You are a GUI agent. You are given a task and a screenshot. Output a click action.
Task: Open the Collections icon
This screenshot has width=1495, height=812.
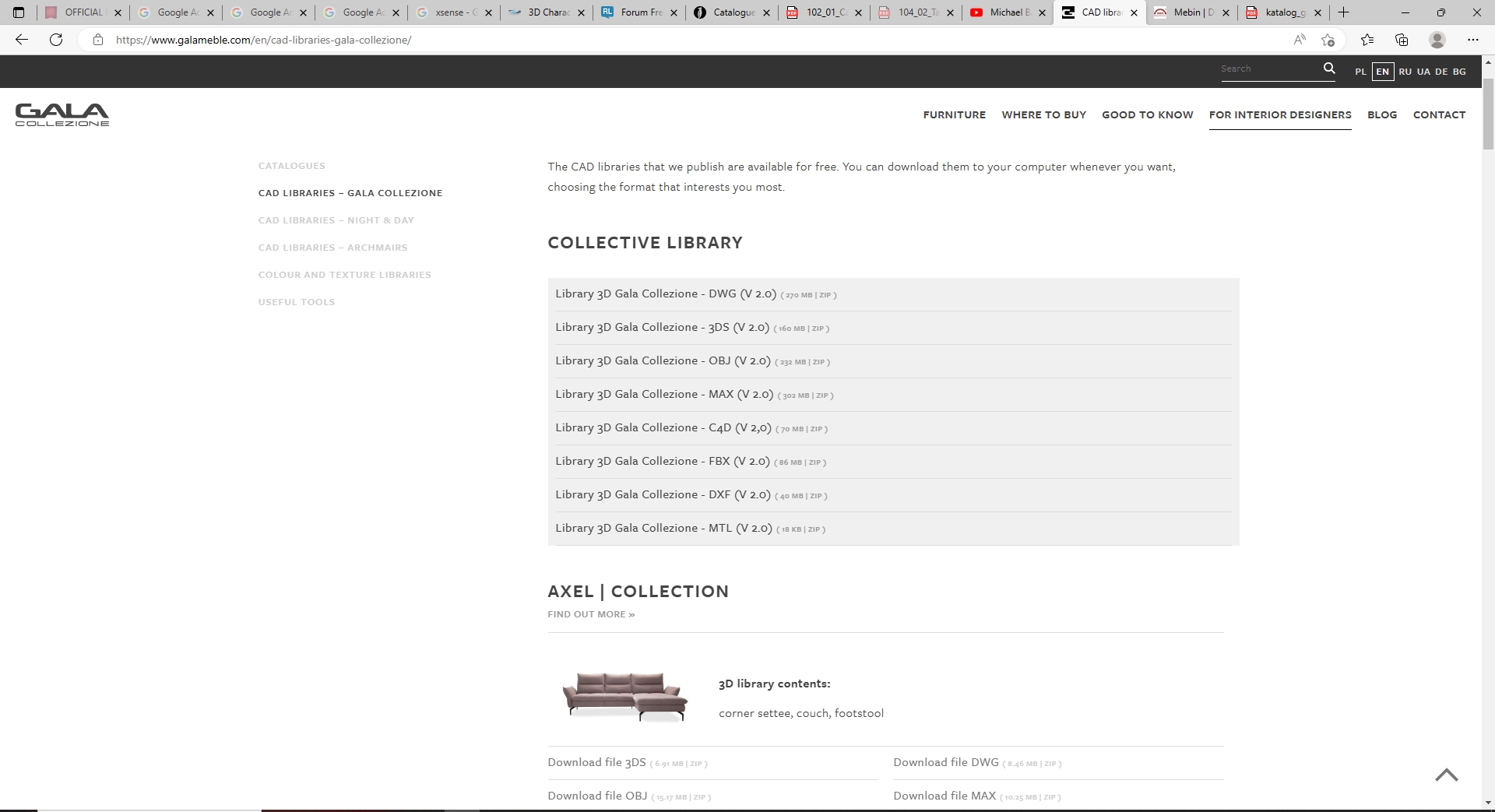(x=1402, y=40)
